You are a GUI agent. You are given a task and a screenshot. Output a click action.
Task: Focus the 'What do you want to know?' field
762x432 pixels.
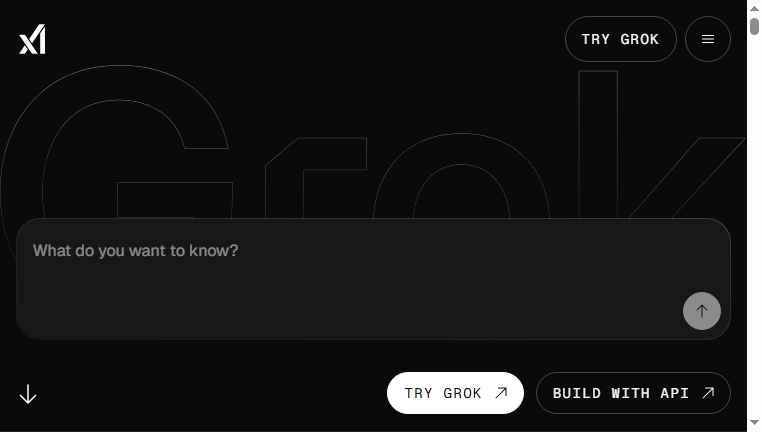(x=373, y=279)
